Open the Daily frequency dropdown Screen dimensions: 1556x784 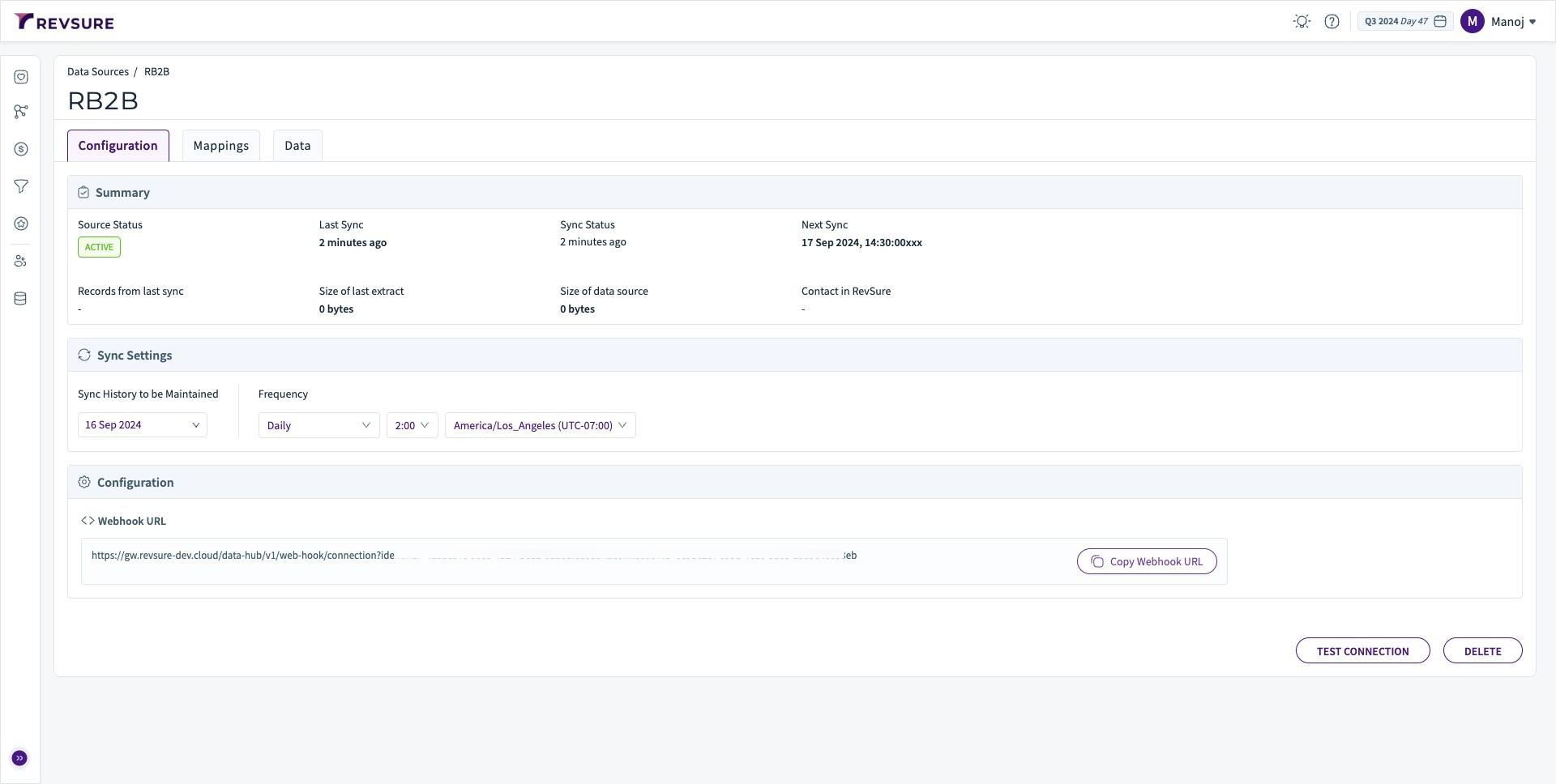click(319, 425)
